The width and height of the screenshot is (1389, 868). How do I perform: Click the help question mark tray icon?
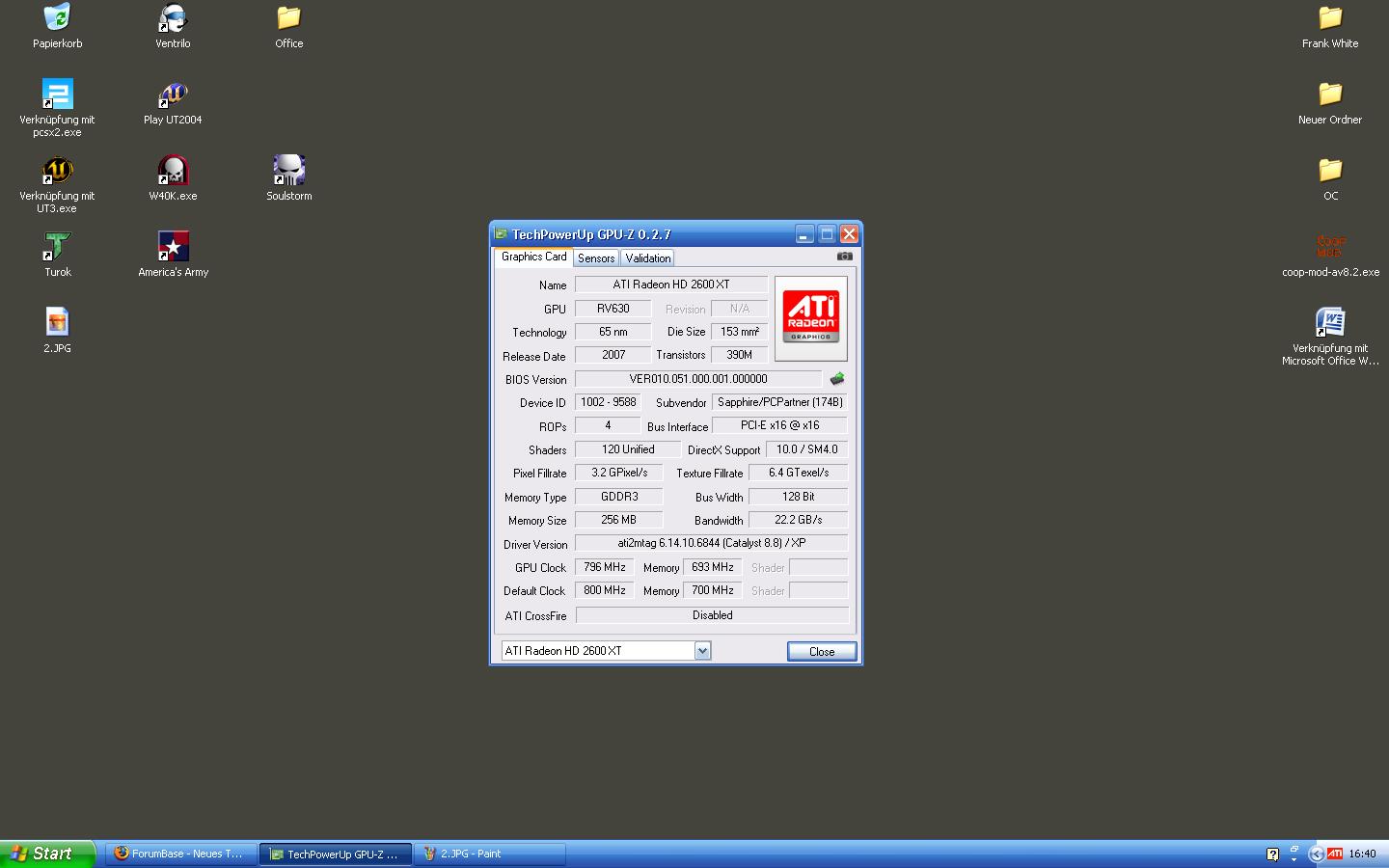click(x=1272, y=854)
